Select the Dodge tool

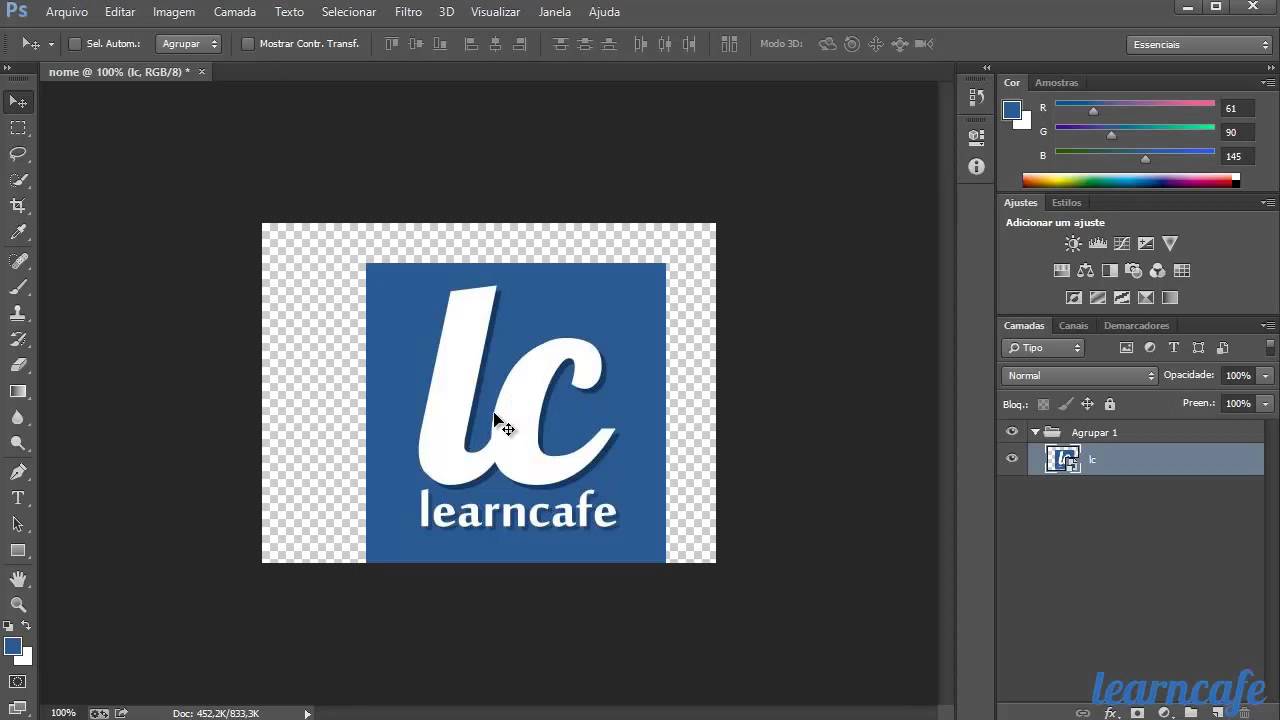click(18, 443)
